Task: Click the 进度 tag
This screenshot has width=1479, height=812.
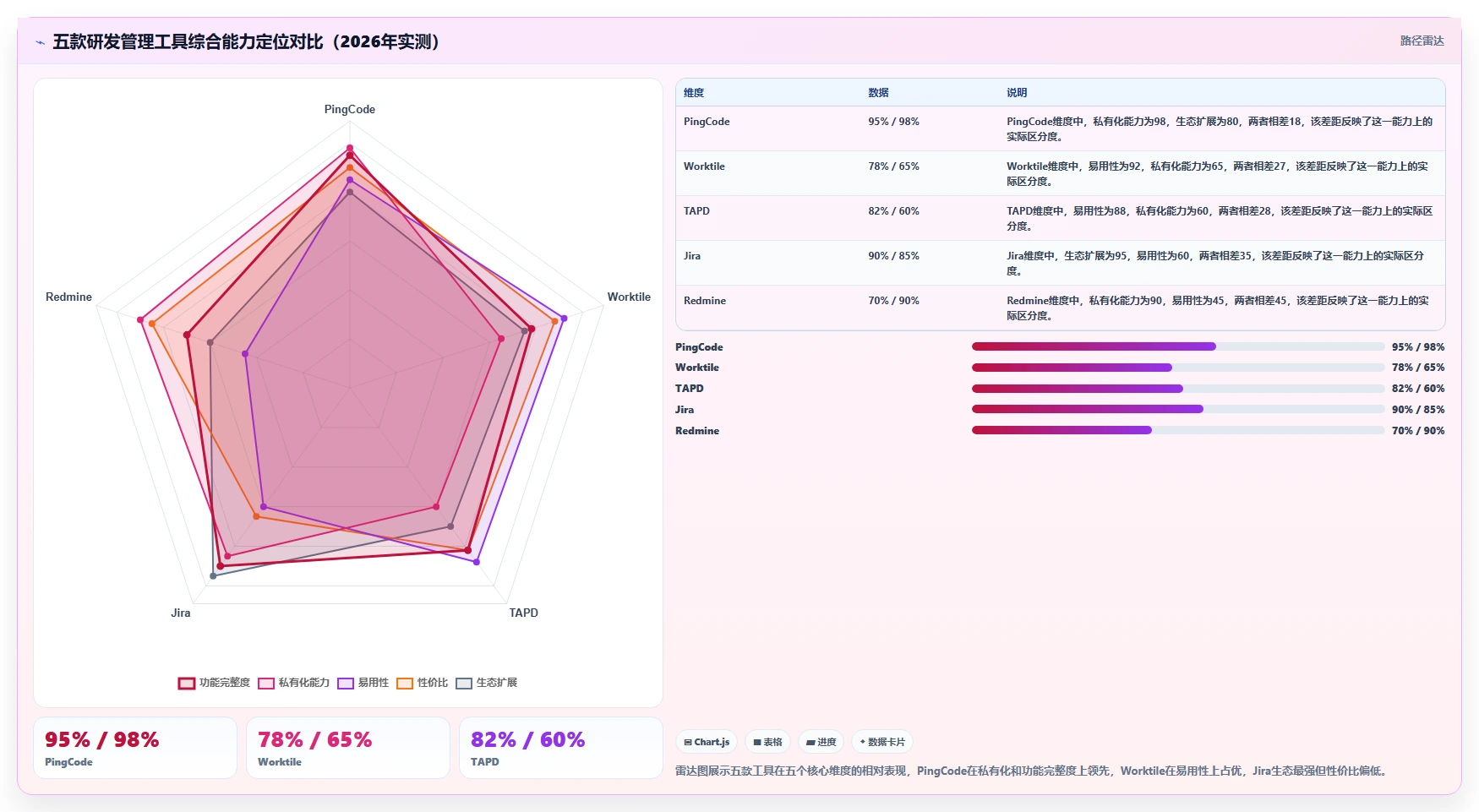Action: (821, 742)
